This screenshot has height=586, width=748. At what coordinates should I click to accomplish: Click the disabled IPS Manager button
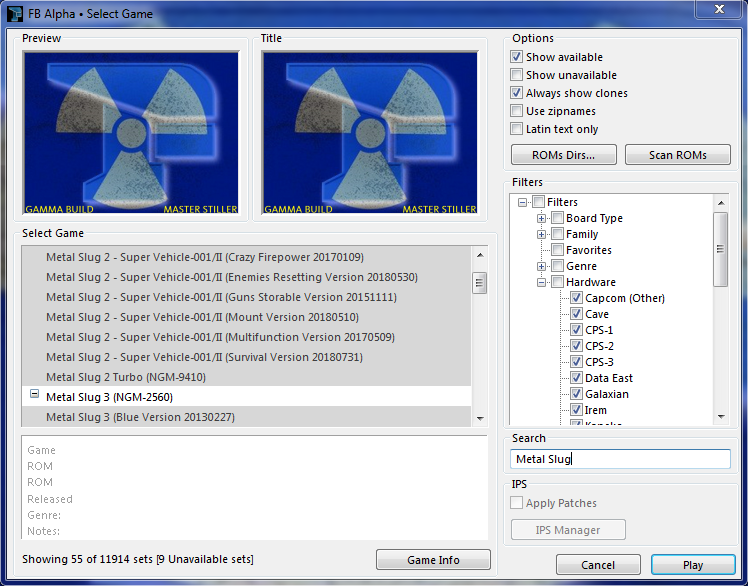(x=568, y=530)
